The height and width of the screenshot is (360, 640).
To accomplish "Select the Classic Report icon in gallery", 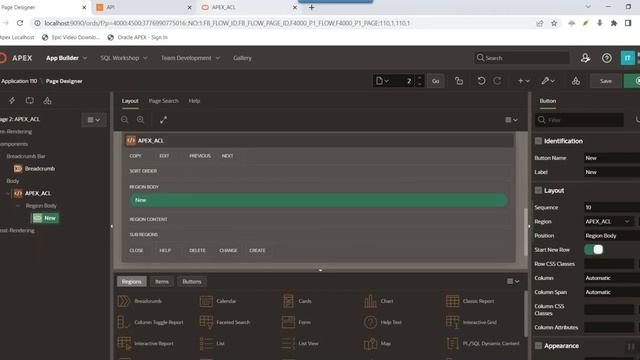I will click(452, 301).
